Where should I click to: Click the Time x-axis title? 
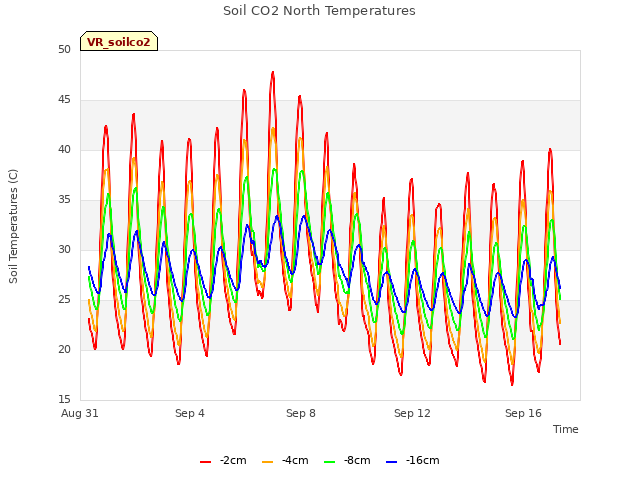click(566, 429)
